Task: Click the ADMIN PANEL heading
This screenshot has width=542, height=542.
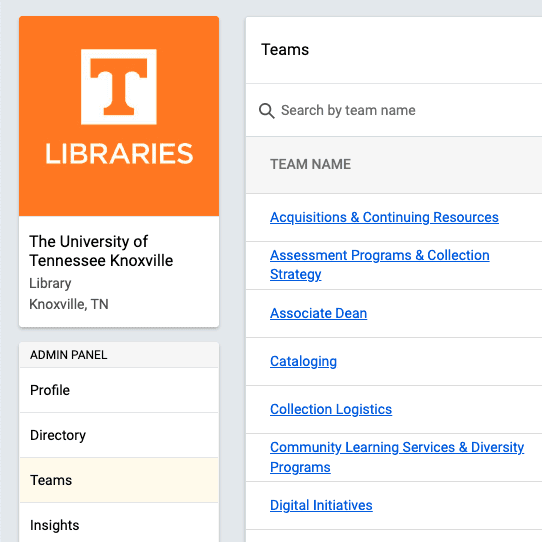Action: [68, 355]
